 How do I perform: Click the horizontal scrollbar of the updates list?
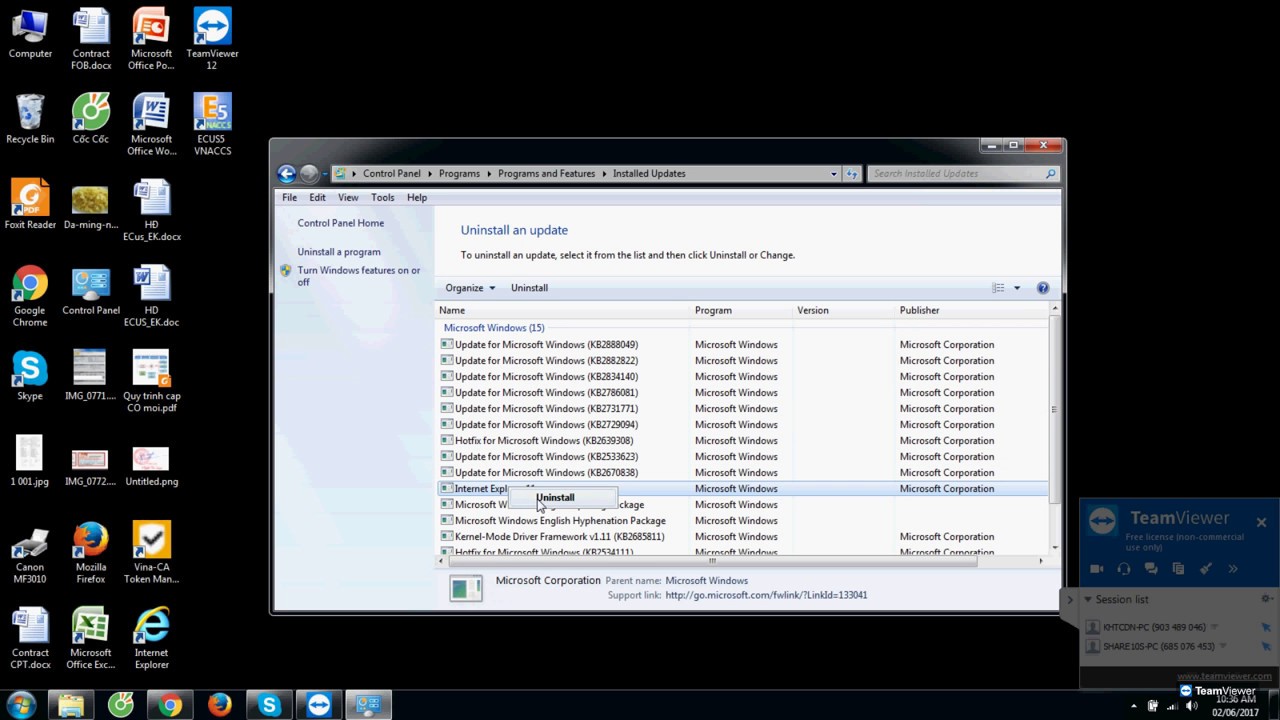point(711,561)
